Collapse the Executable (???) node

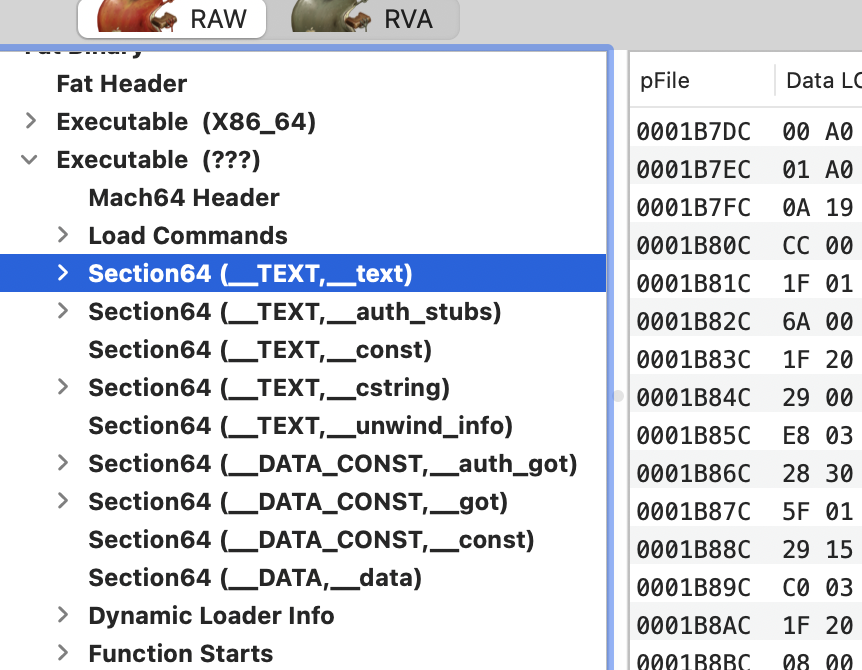click(x=31, y=160)
